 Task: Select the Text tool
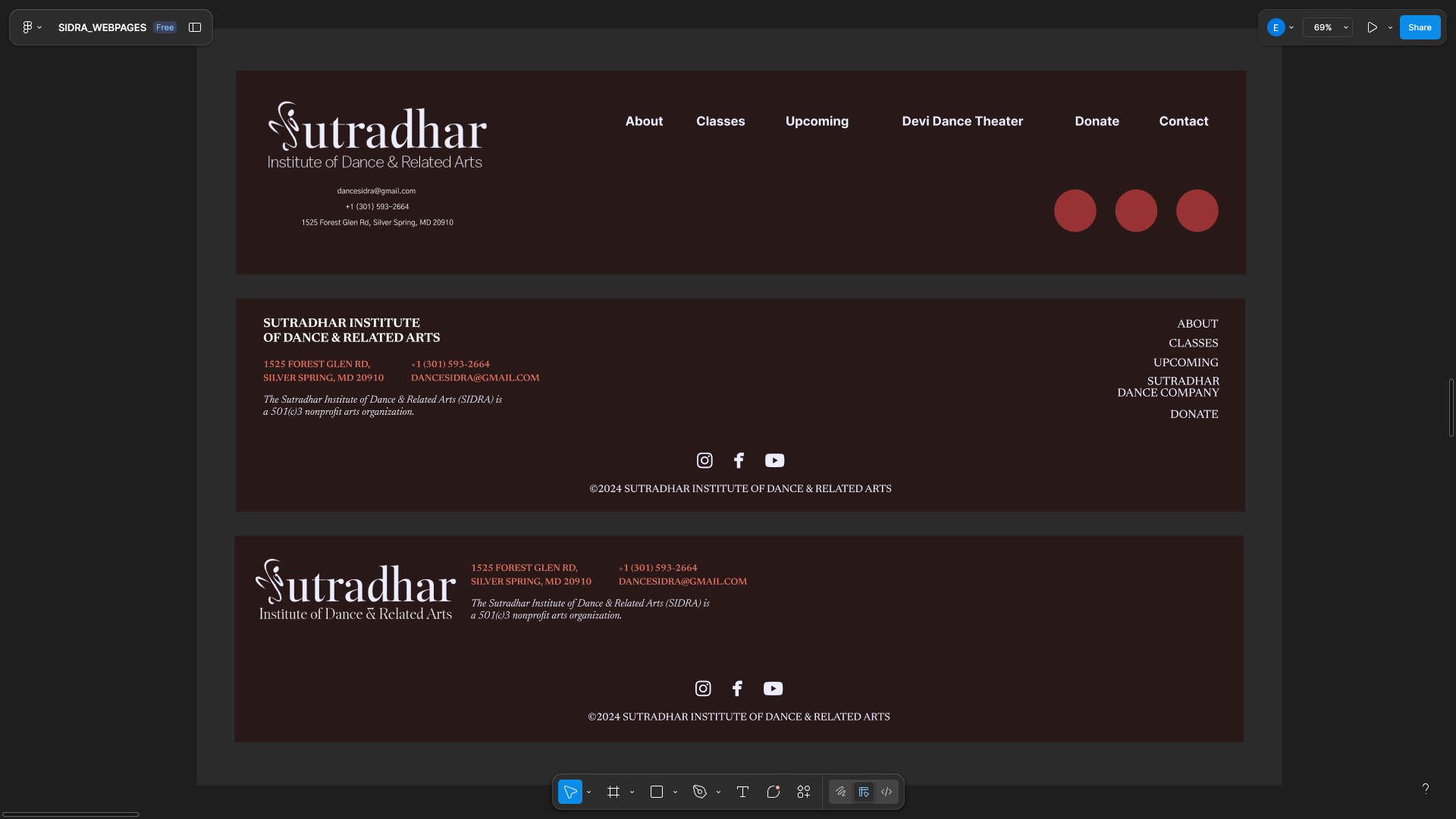[x=742, y=792]
